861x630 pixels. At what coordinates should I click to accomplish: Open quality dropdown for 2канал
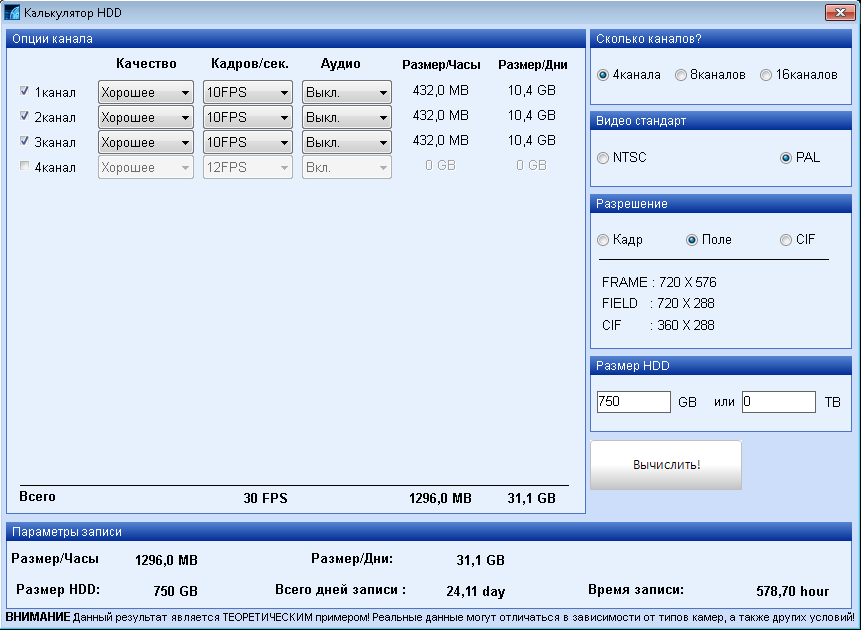146,117
